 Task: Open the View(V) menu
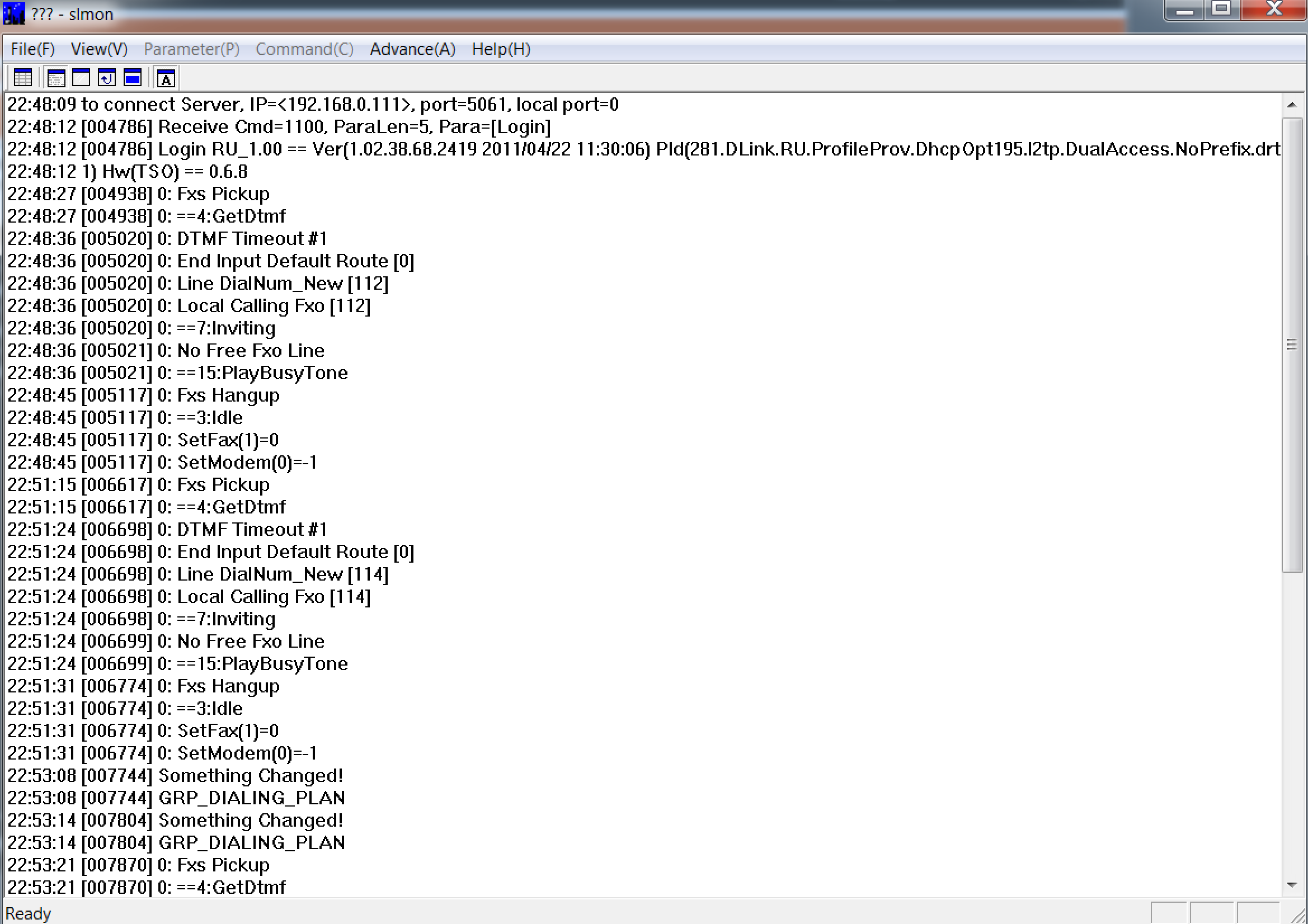[x=99, y=49]
